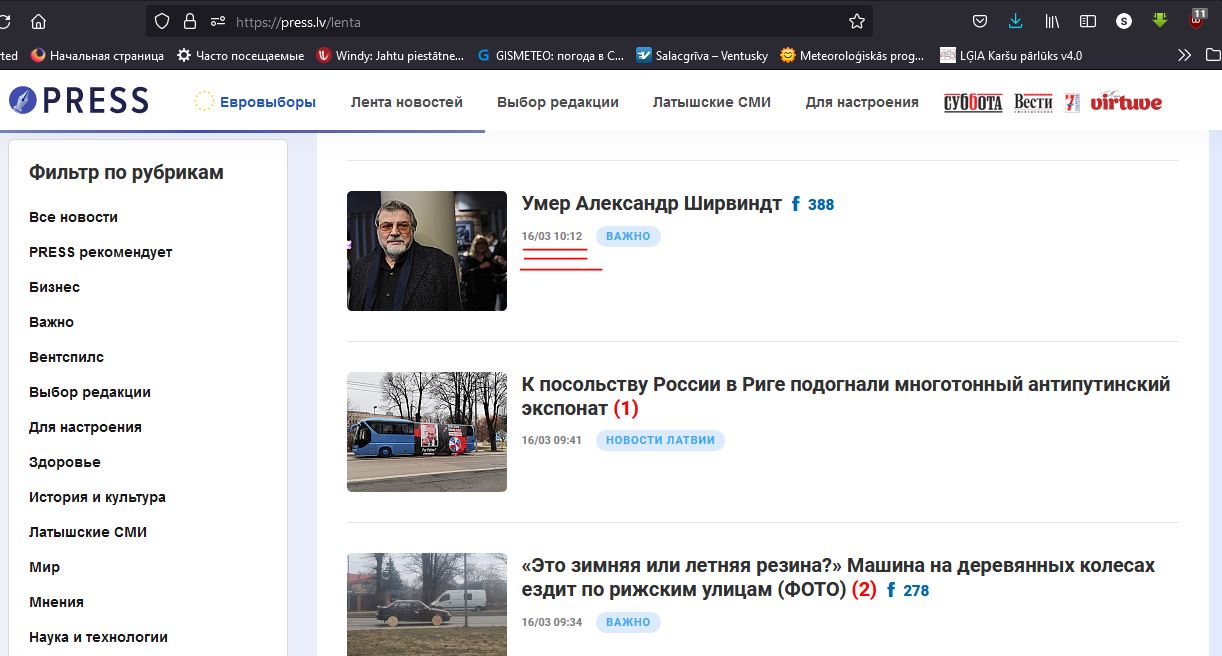Open the Downloads arrow icon
This screenshot has height=656, width=1222.
[1016, 21]
